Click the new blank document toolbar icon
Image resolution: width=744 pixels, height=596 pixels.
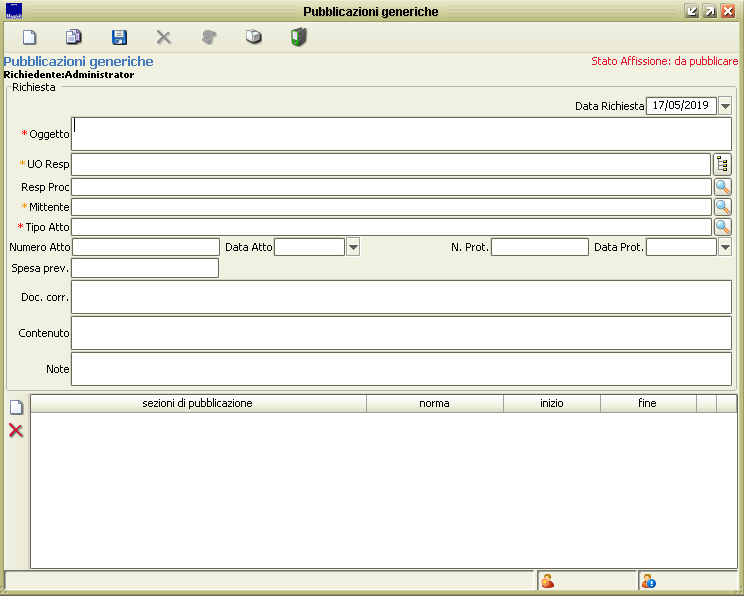coord(29,37)
